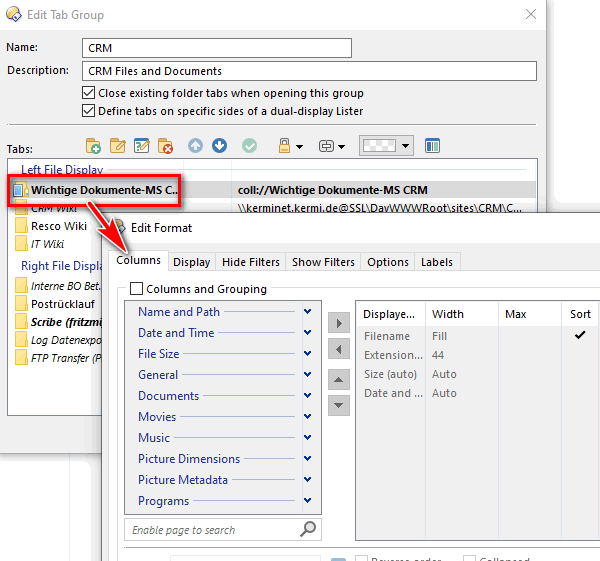Click the Postrücklauf folder icon
The height and width of the screenshot is (561, 600).
pyautogui.click(x=21, y=304)
